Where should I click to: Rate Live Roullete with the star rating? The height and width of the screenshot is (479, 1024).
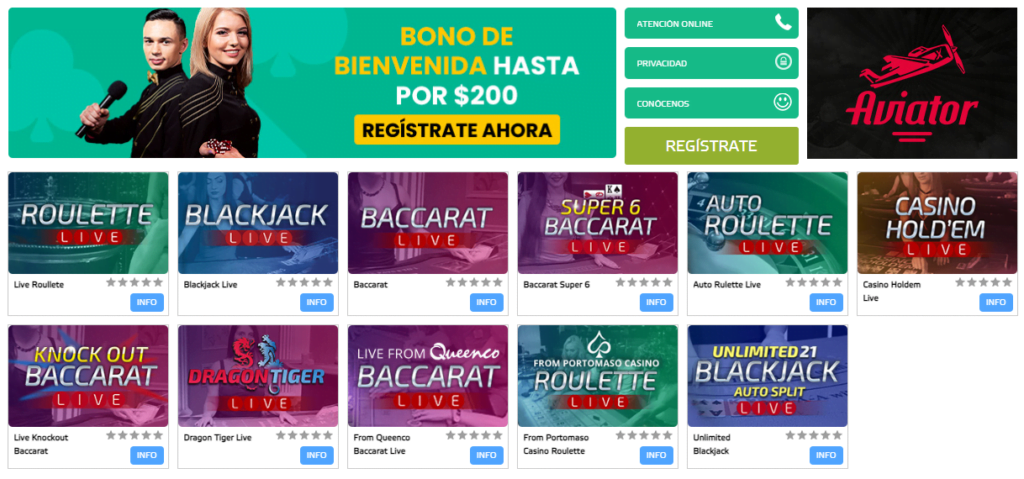(x=135, y=283)
